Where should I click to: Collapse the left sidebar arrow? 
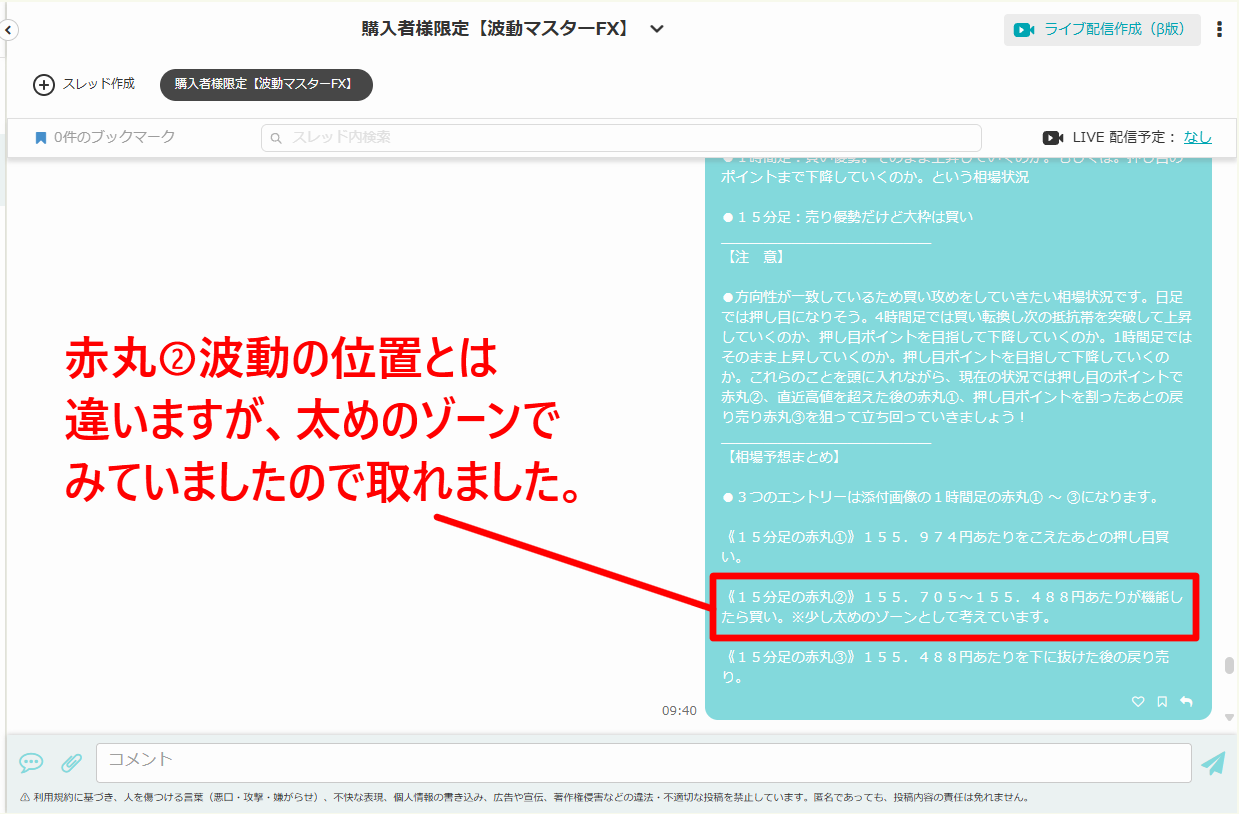7,30
